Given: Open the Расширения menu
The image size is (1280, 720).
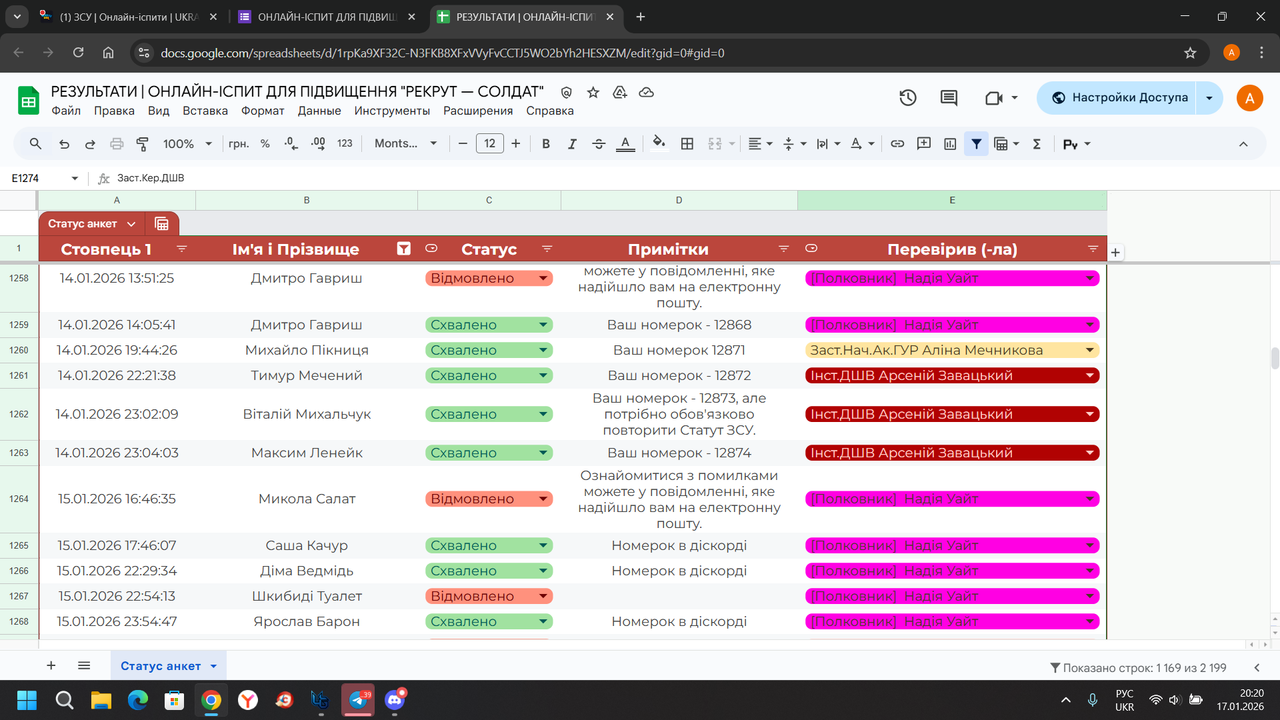Looking at the screenshot, I should tap(478, 111).
